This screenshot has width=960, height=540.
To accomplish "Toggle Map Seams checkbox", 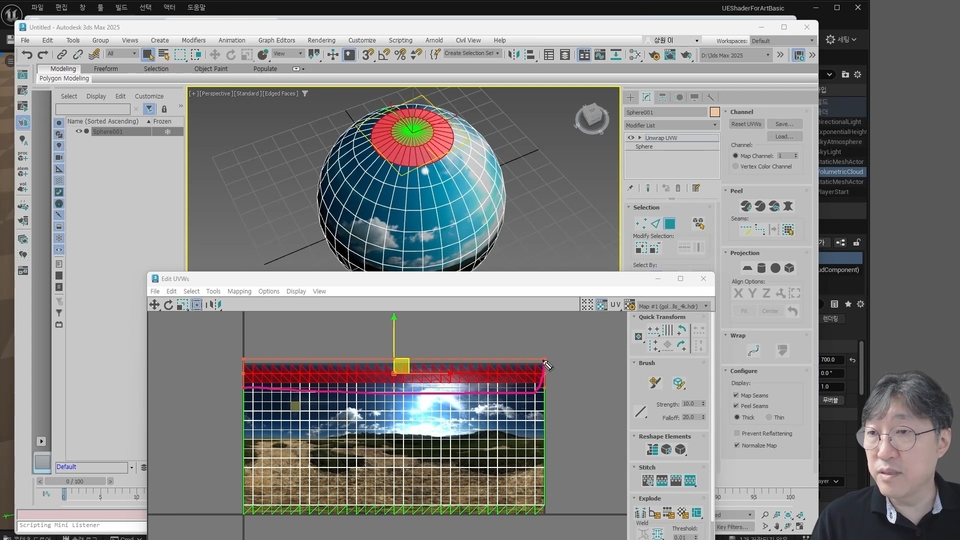I will pos(736,396).
